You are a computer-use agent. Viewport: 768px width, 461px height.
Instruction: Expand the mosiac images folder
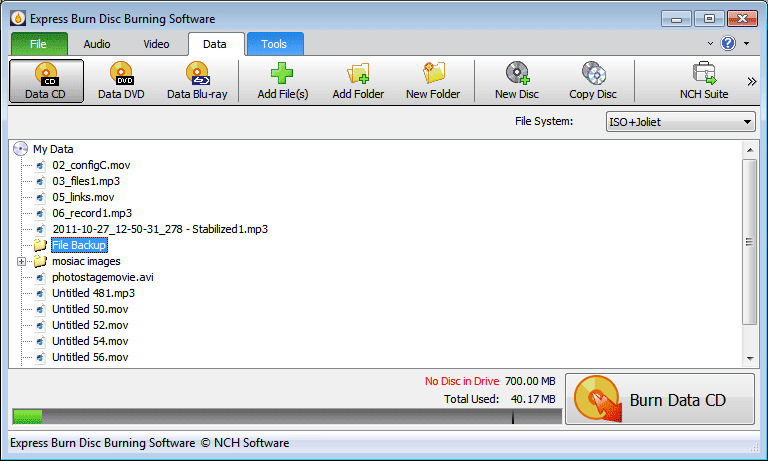coord(22,261)
